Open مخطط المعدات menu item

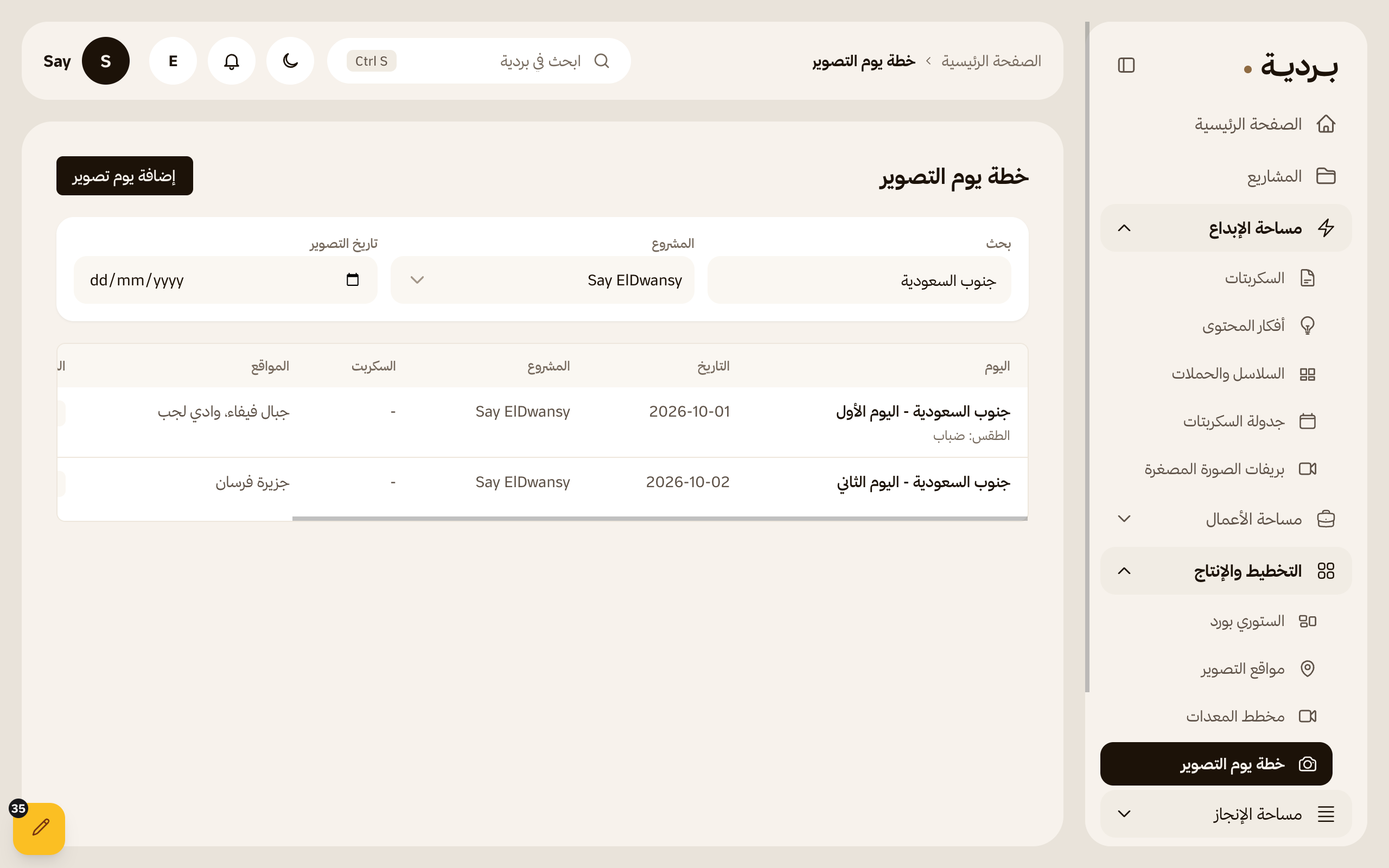(1216, 716)
